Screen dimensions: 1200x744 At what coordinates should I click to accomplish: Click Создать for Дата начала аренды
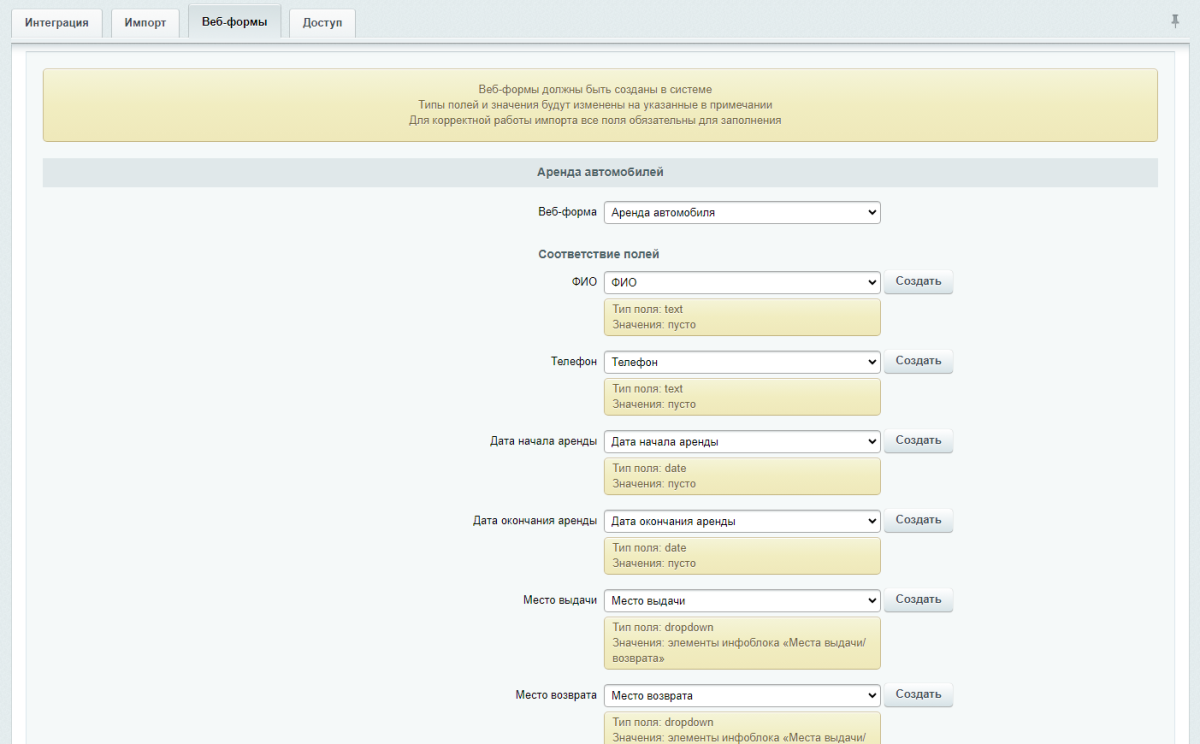(917, 440)
